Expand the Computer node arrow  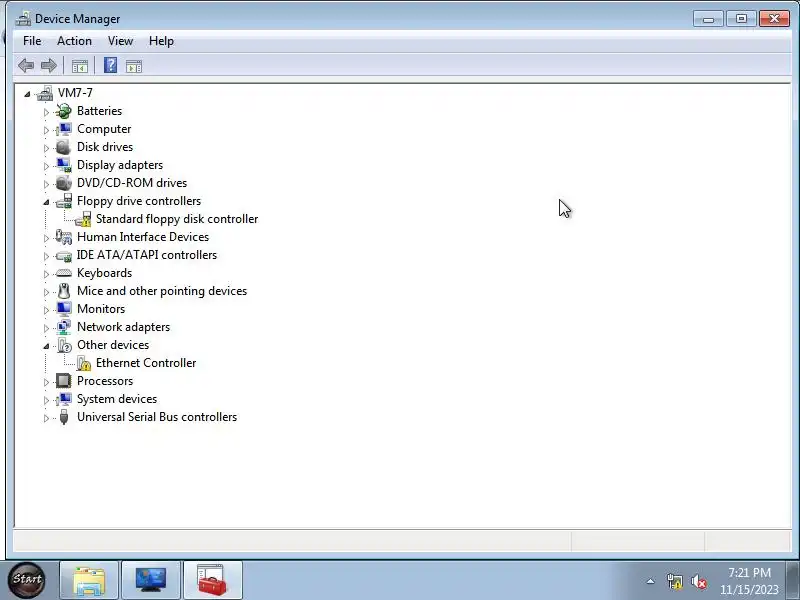[x=46, y=130]
